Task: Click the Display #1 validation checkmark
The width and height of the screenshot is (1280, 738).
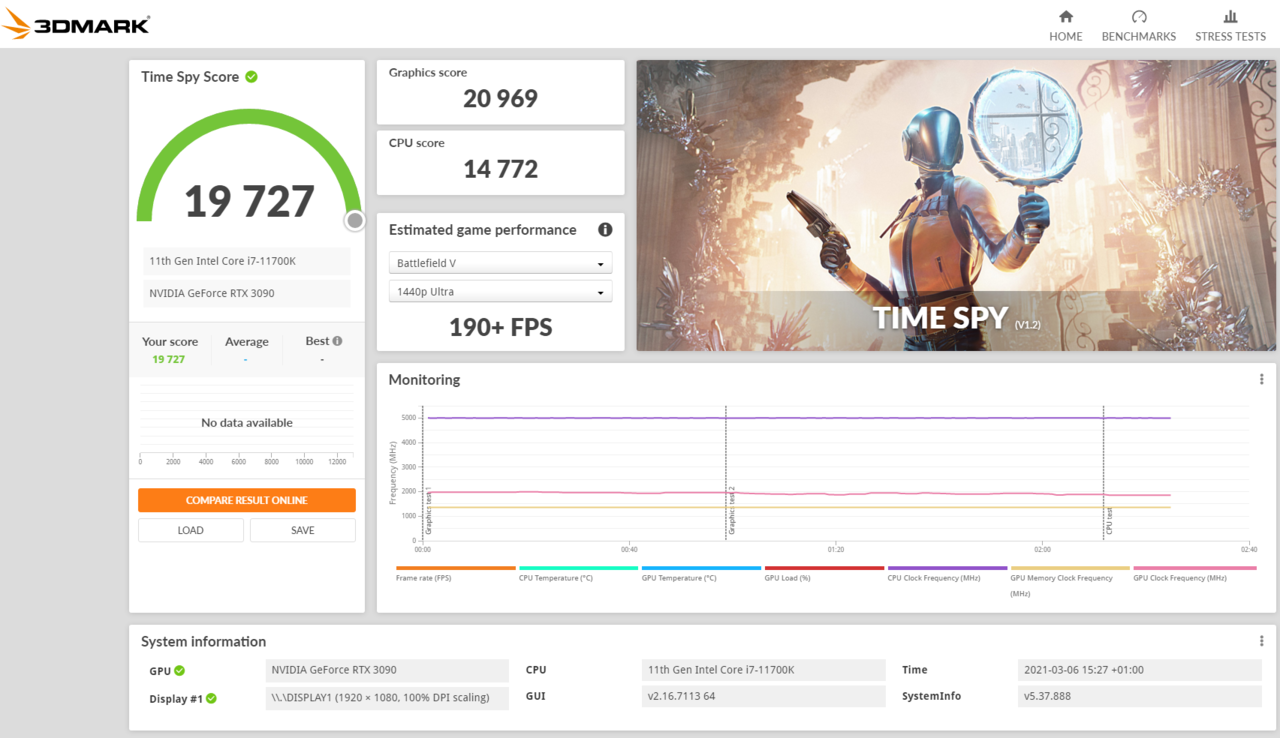Action: [x=211, y=699]
